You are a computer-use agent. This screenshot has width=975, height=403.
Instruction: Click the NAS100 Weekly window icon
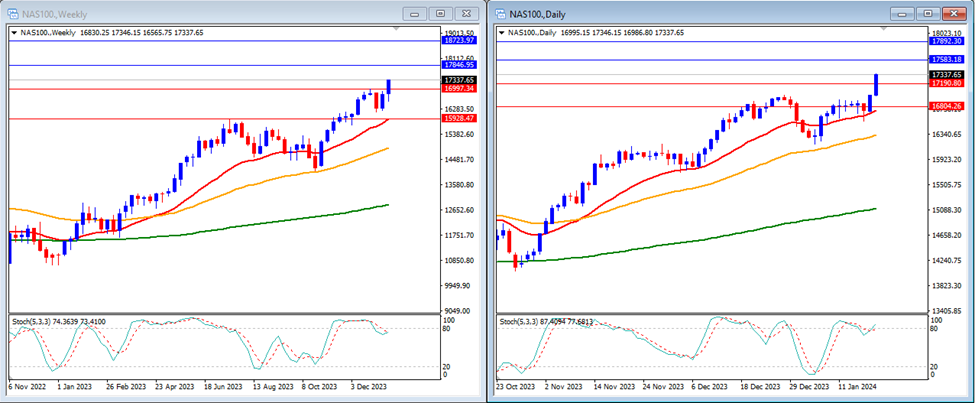(x=12, y=14)
